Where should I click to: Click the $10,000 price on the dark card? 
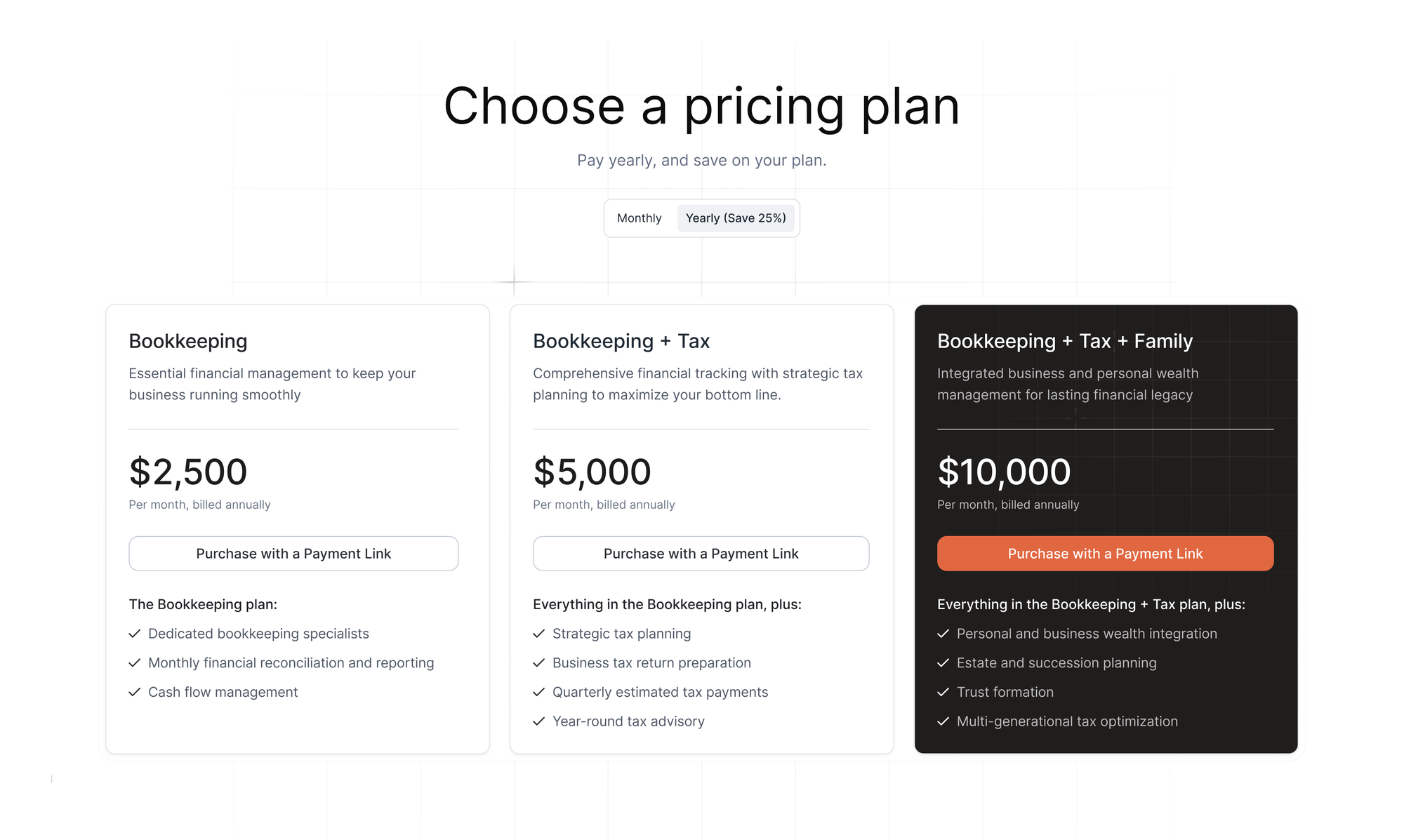1004,472
